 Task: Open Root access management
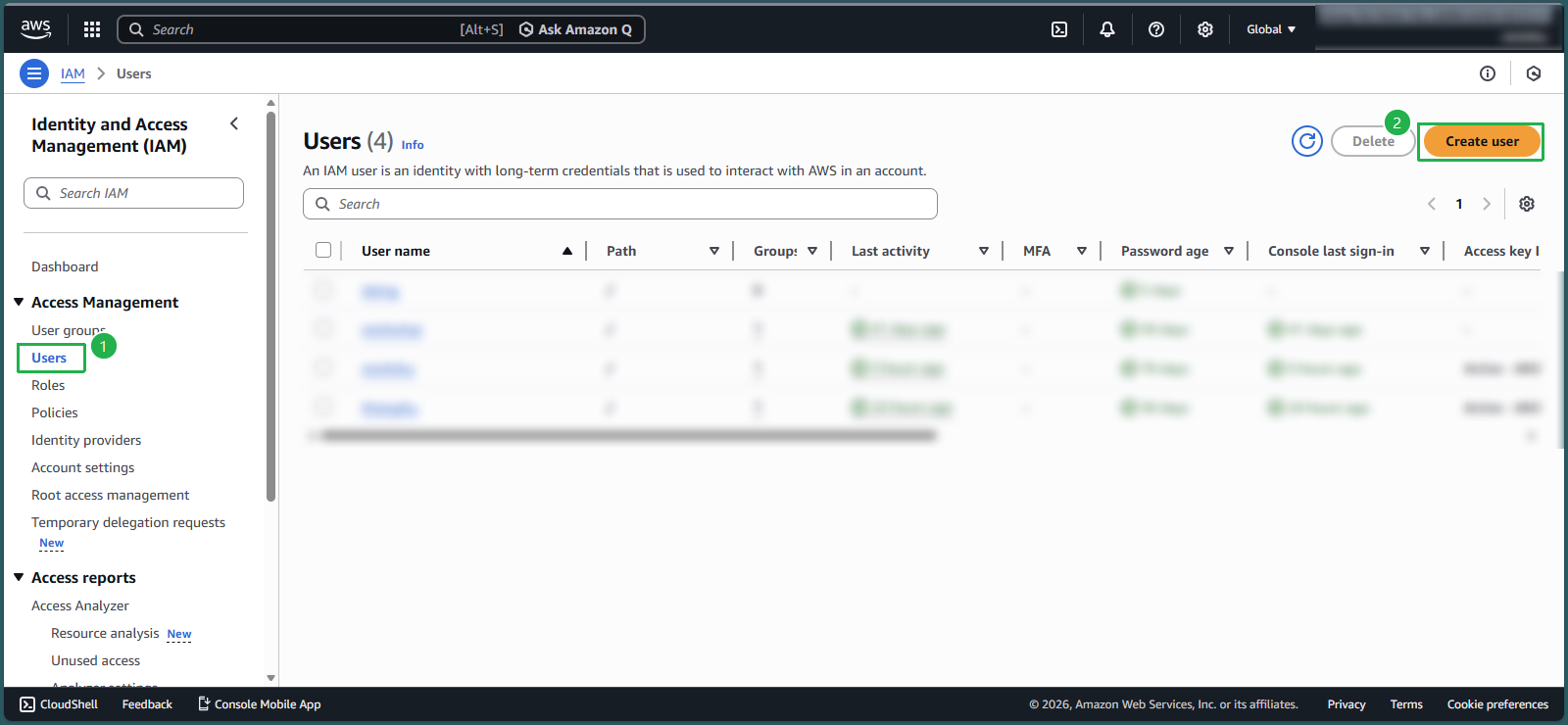click(111, 495)
